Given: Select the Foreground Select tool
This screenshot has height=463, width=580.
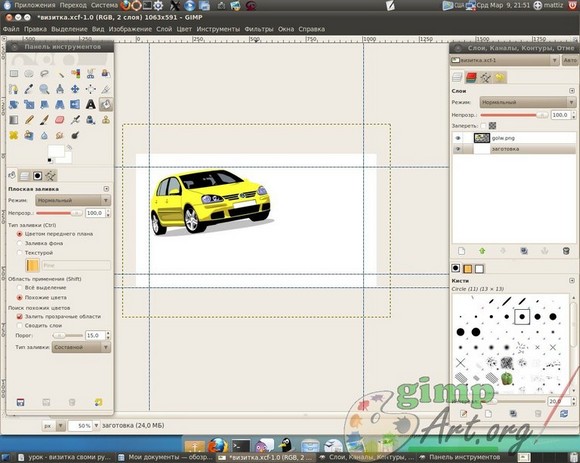Looking at the screenshot, I should (x=106, y=74).
